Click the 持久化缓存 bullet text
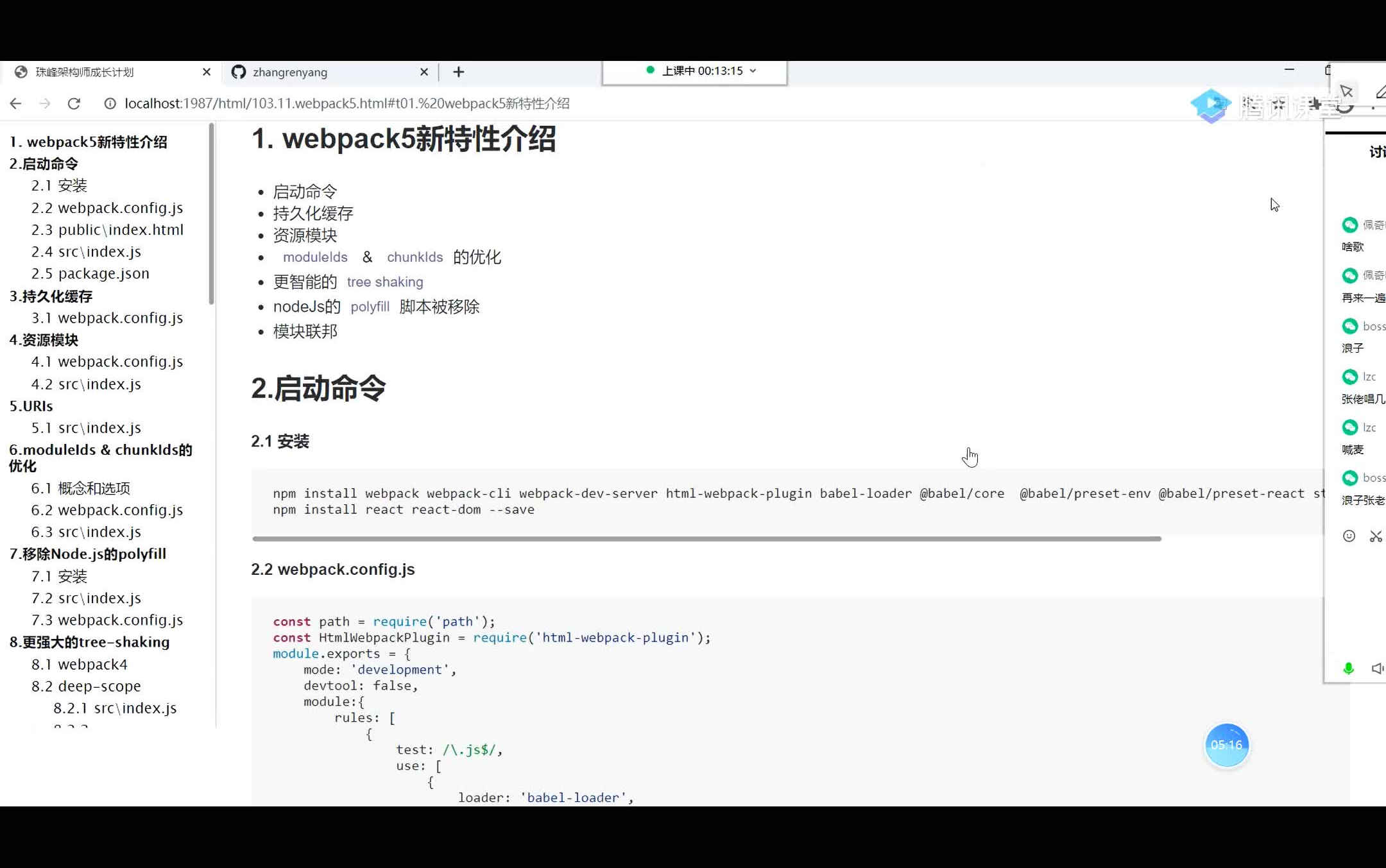Viewport: 1386px width, 868px height. pyautogui.click(x=313, y=214)
